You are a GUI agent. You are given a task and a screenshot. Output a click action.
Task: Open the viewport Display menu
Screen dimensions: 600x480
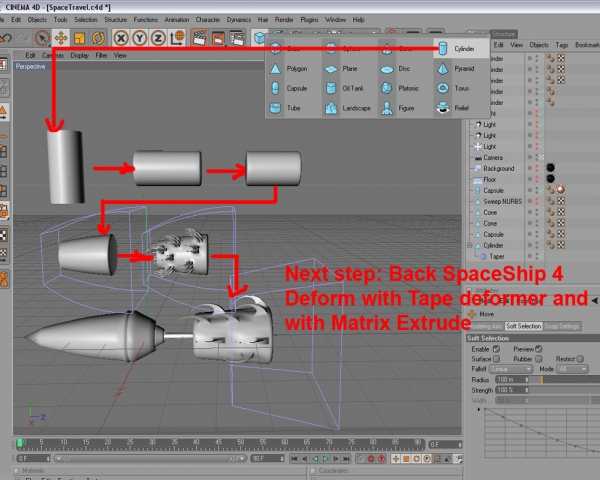coord(80,56)
